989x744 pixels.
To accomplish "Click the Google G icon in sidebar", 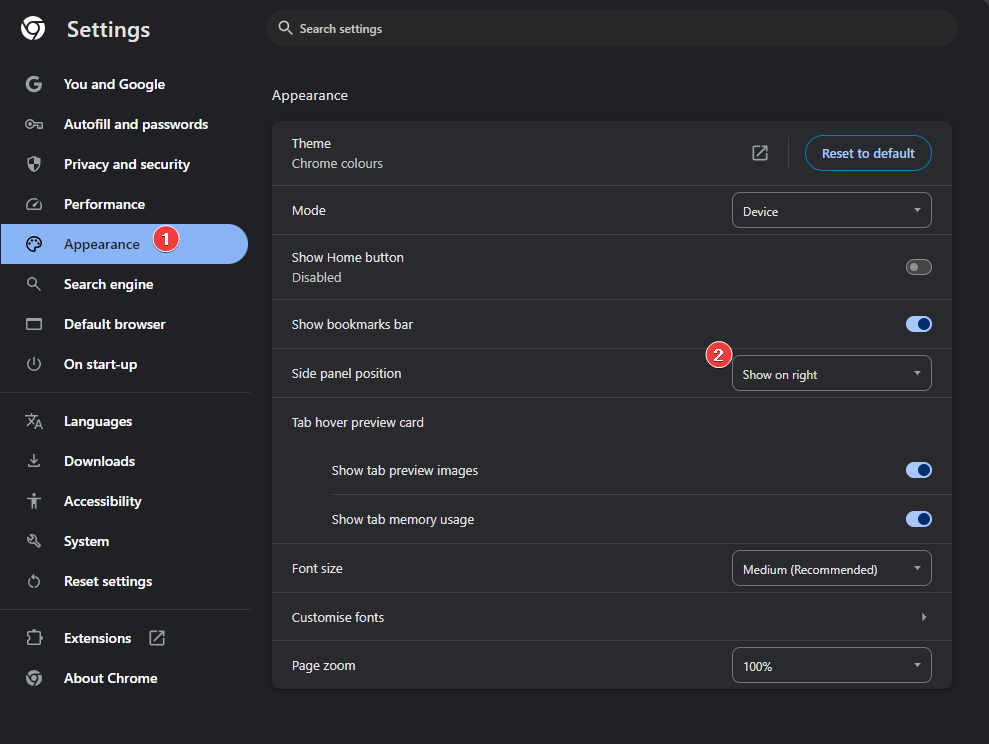I will click(33, 84).
